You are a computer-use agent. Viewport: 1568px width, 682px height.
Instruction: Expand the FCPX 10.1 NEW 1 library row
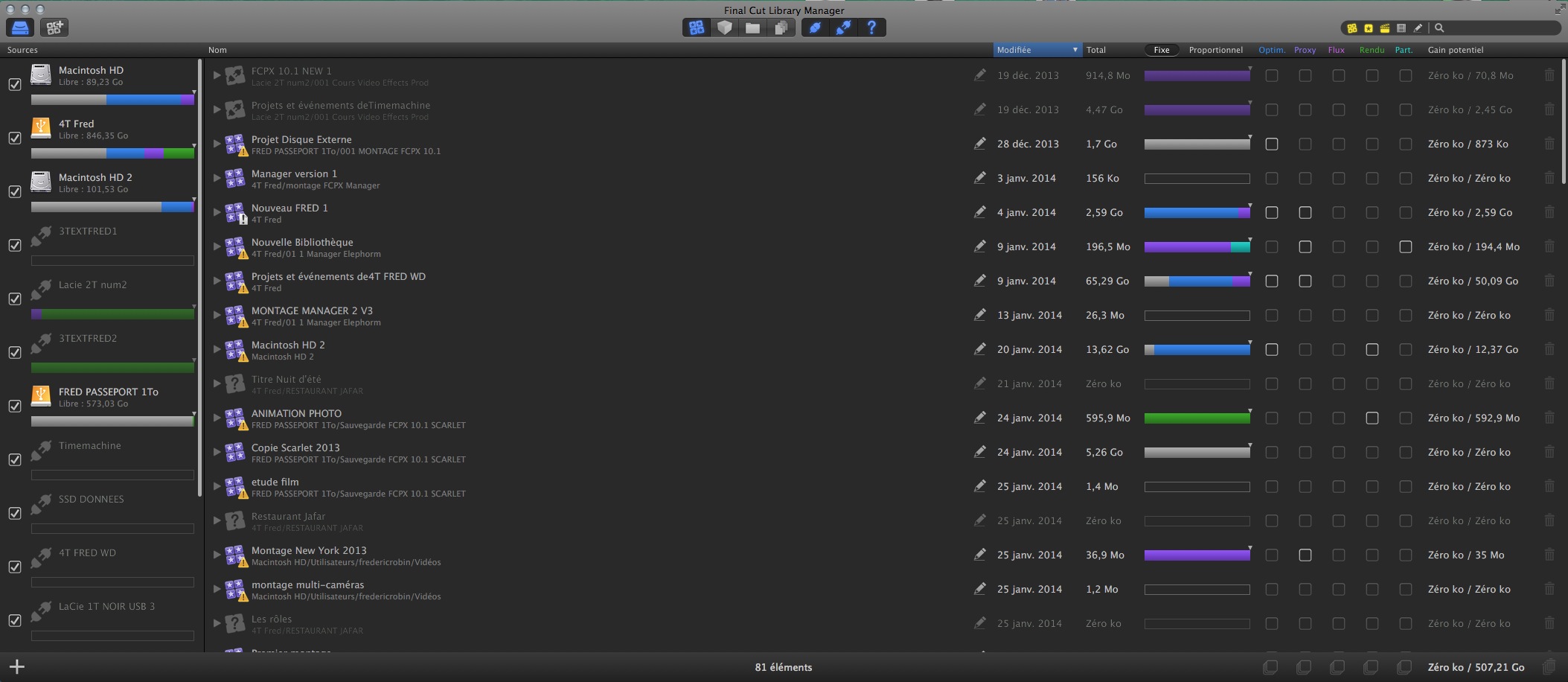click(x=217, y=75)
